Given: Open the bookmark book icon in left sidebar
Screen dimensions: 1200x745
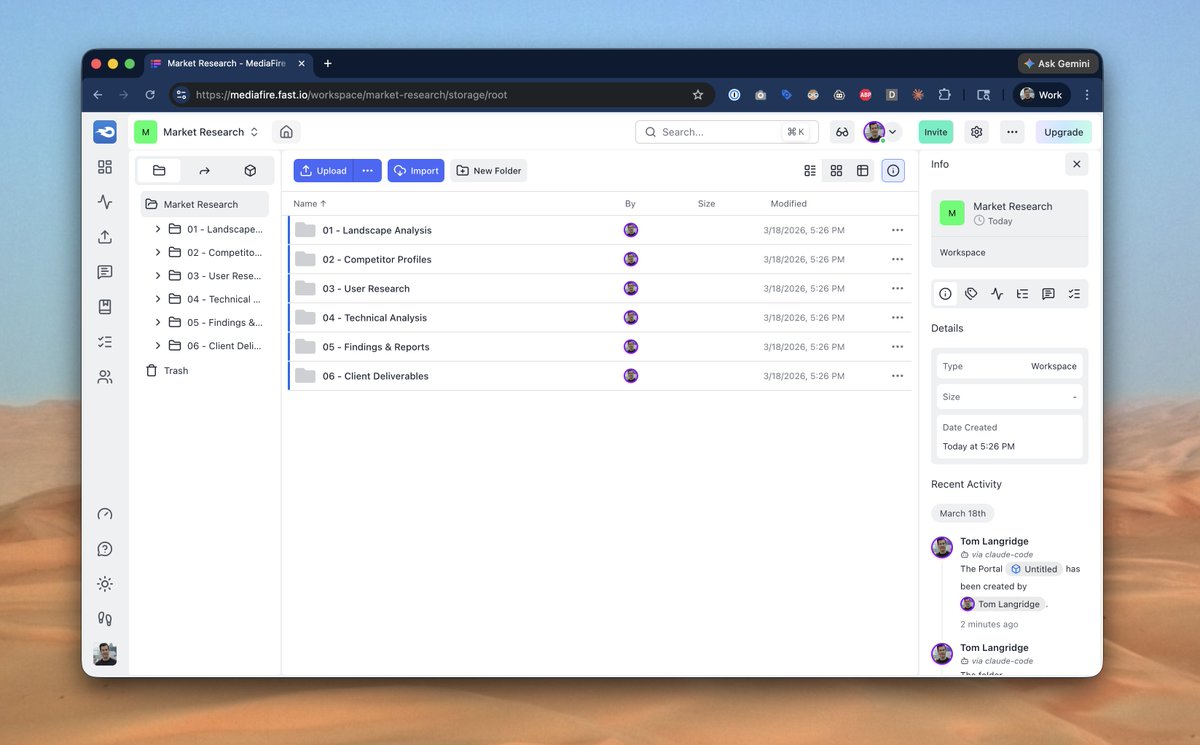Looking at the screenshot, I should 105,307.
